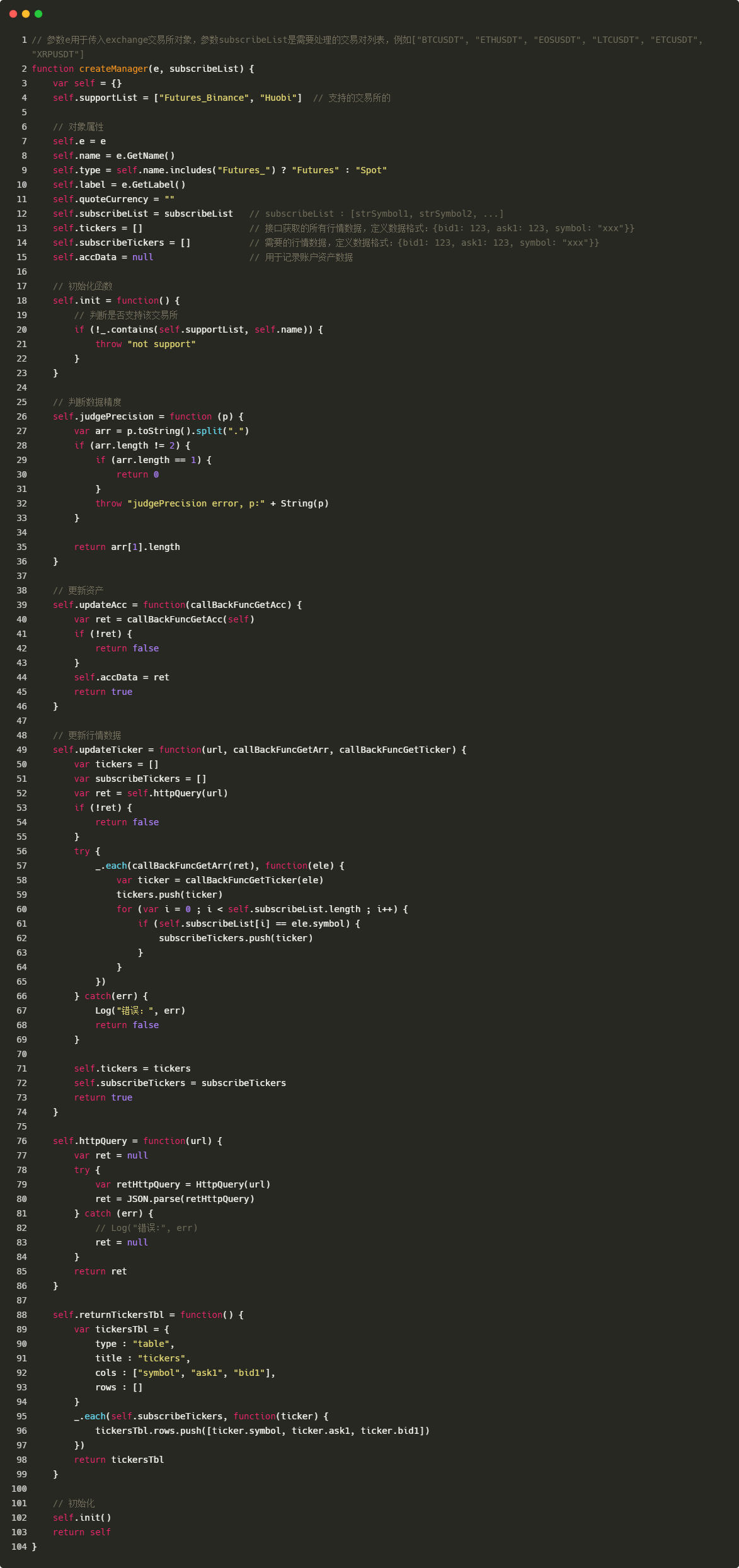Click the self.init() call on line 102

82,1518
